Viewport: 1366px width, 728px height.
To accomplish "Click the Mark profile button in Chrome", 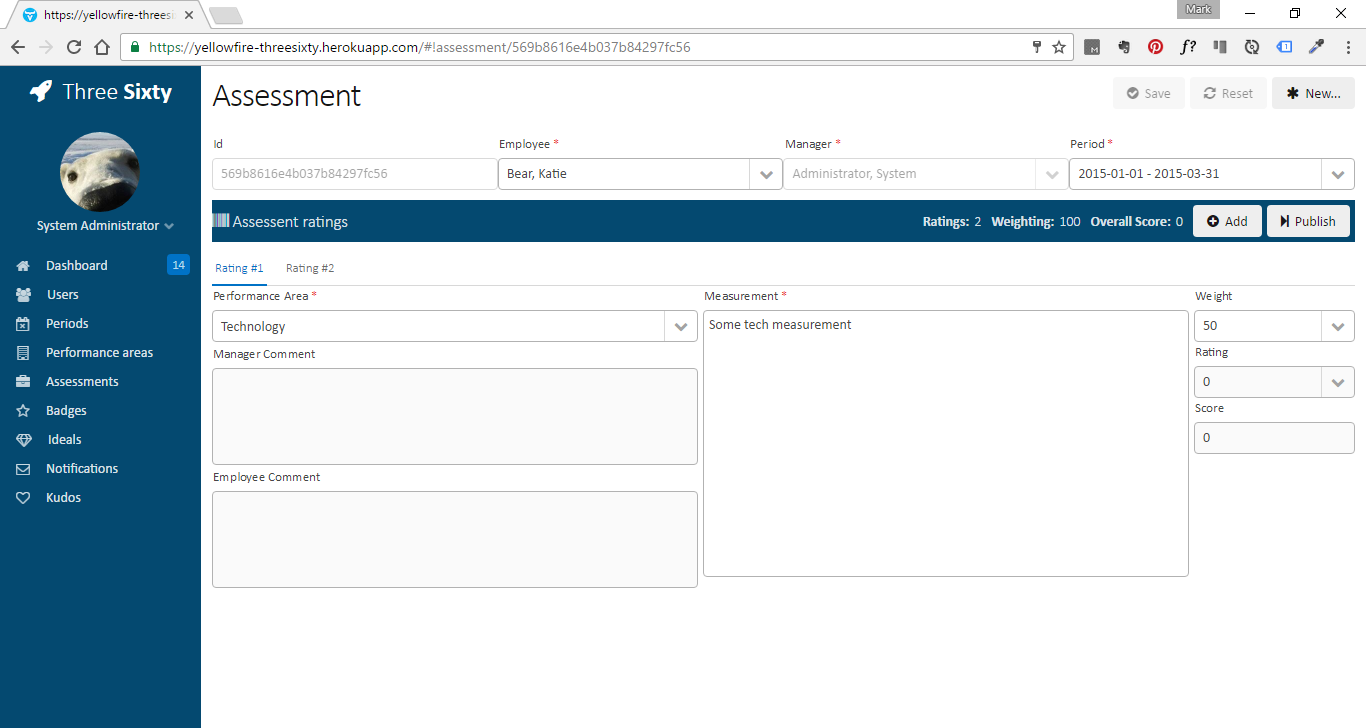I will [x=1198, y=9].
